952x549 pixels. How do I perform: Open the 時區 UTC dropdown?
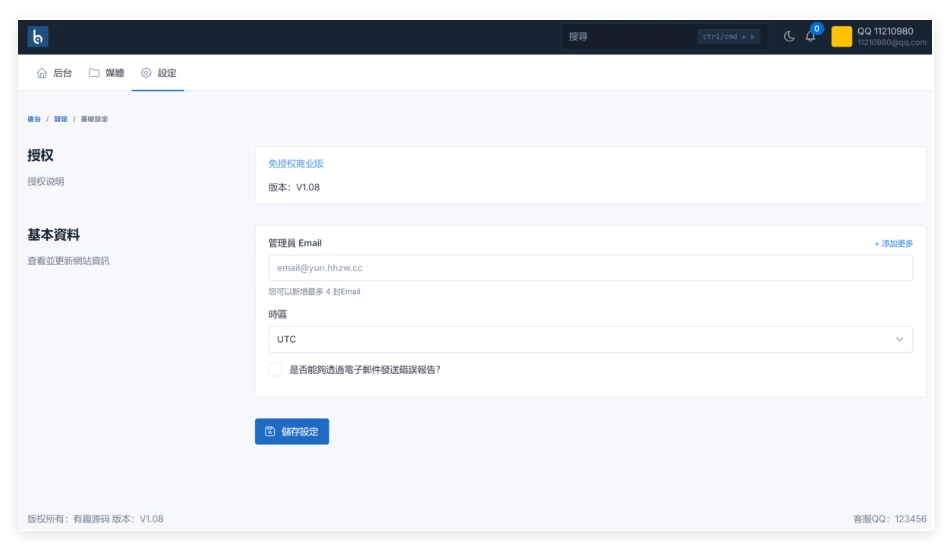coord(590,339)
